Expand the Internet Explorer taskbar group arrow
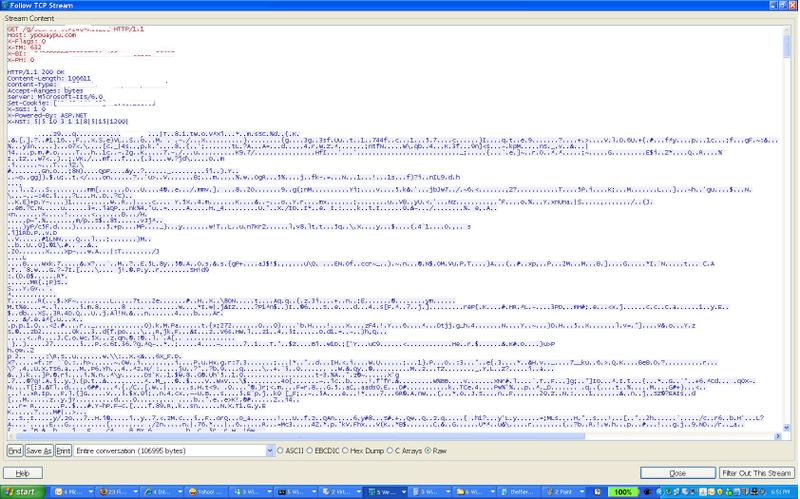 coord(180,492)
